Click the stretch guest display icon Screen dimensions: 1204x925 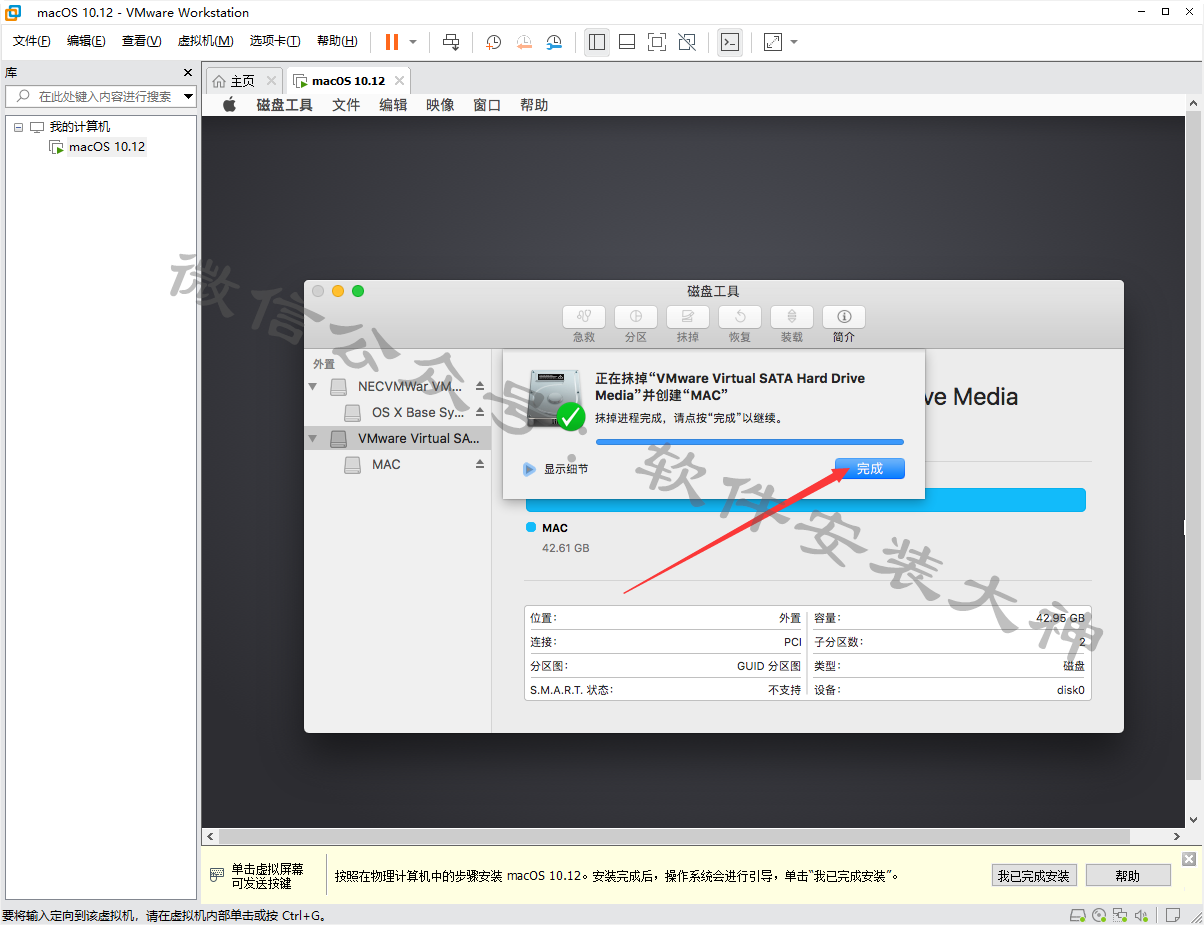tap(773, 42)
